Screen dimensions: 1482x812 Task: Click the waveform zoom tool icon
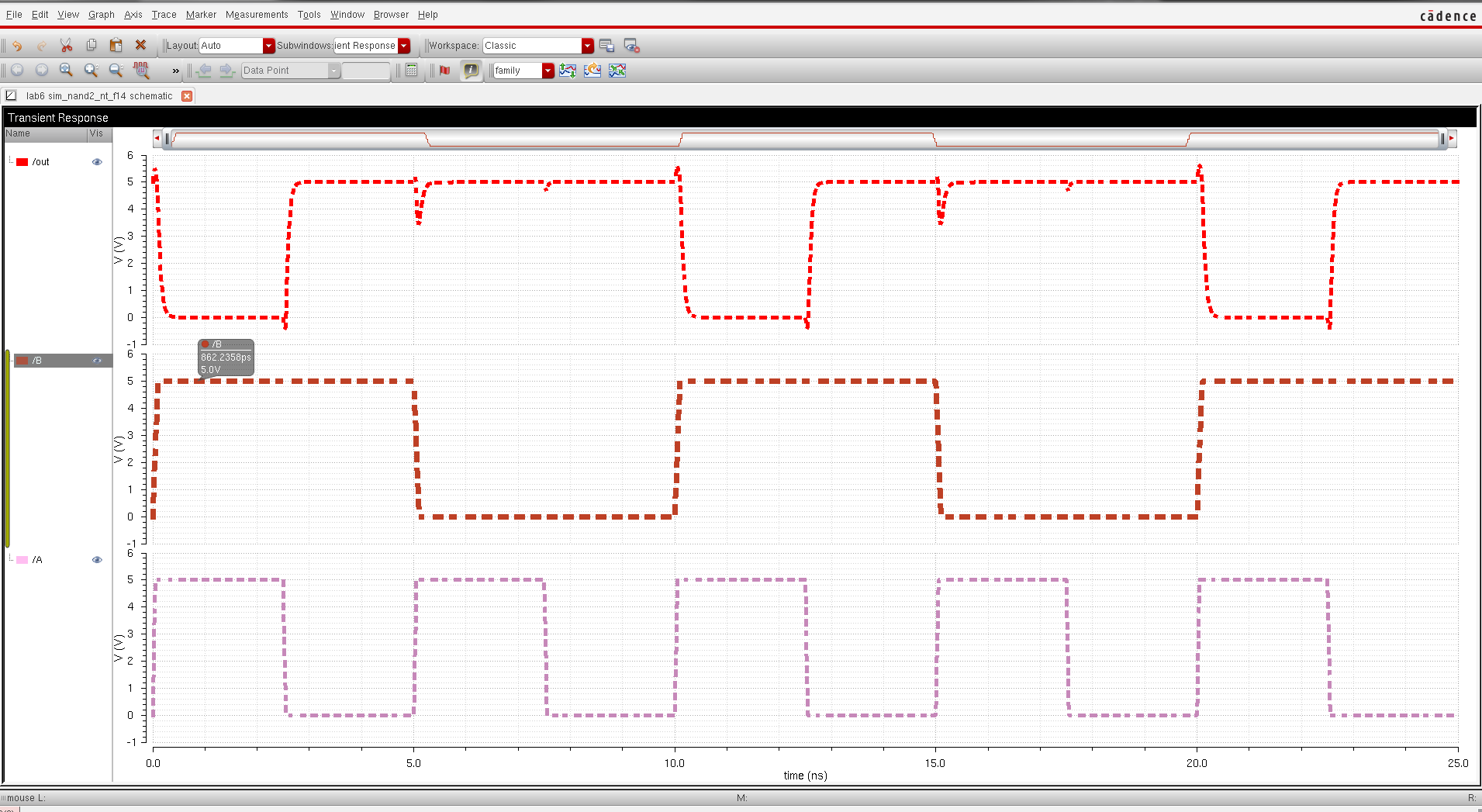[141, 71]
